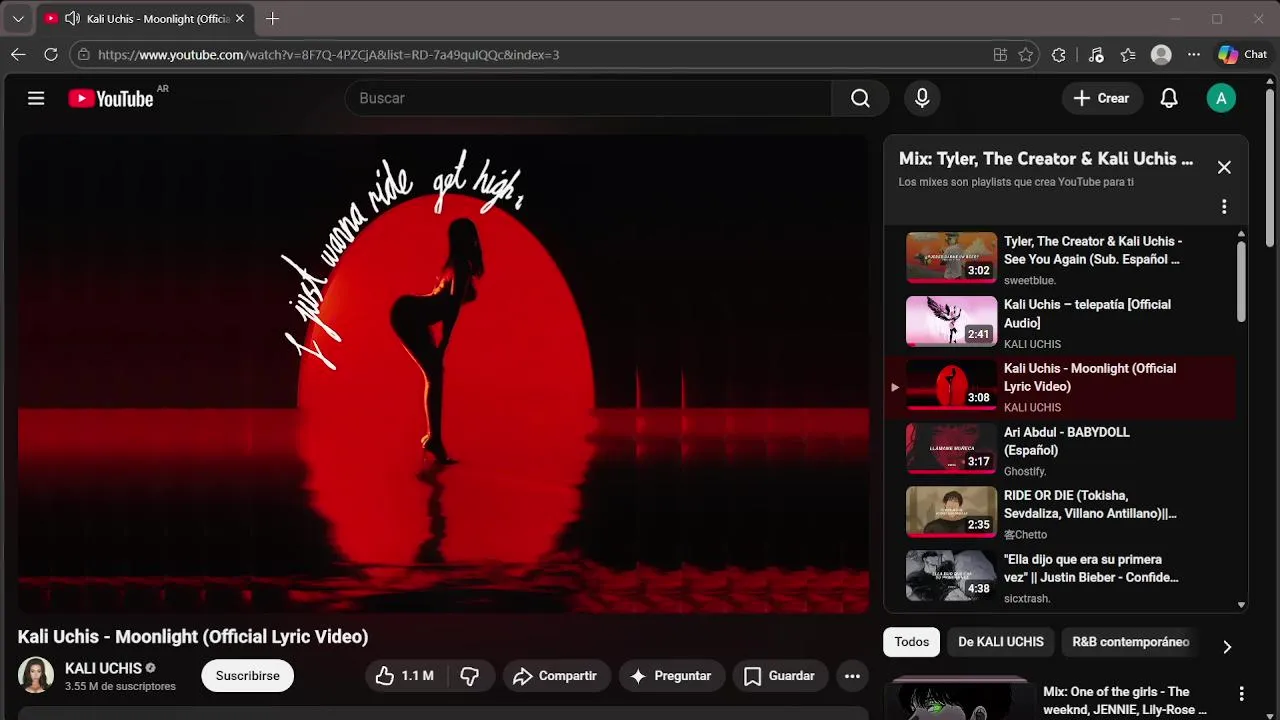
Task: Click the Preguntar button
Action: pos(670,676)
